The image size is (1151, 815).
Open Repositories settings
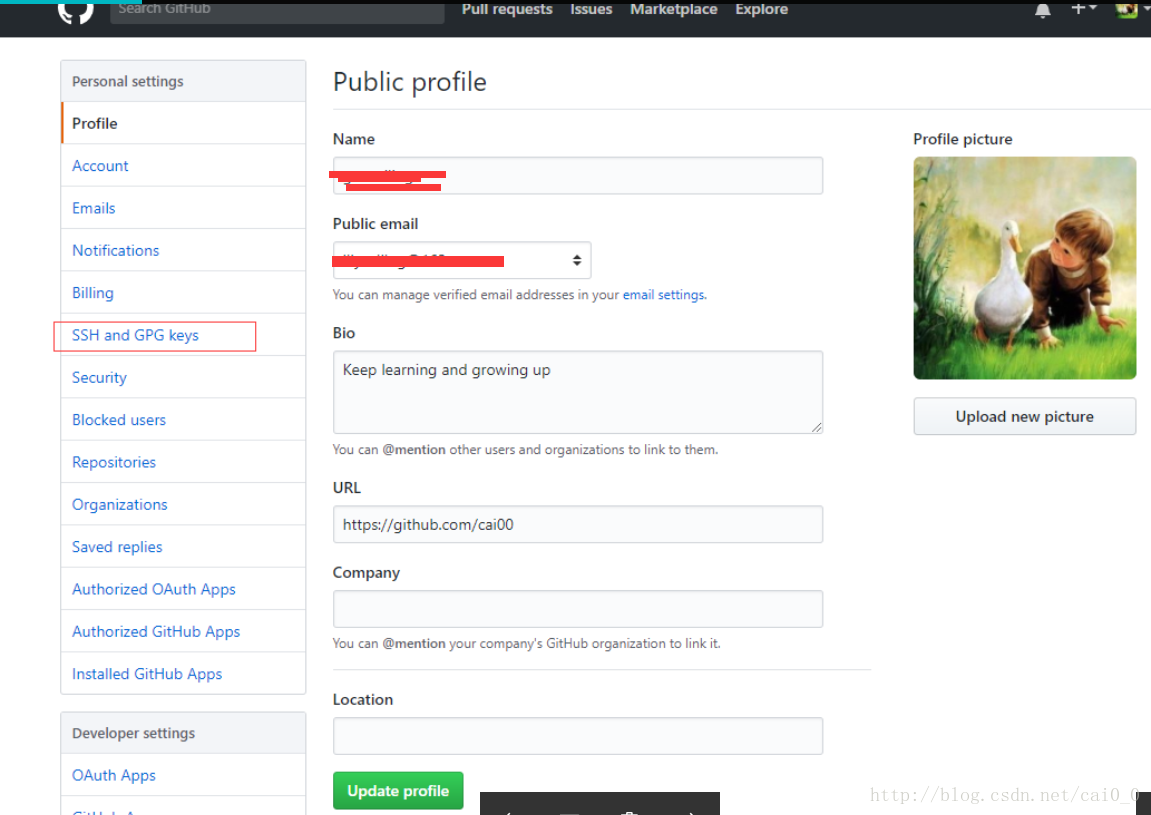click(x=184, y=463)
